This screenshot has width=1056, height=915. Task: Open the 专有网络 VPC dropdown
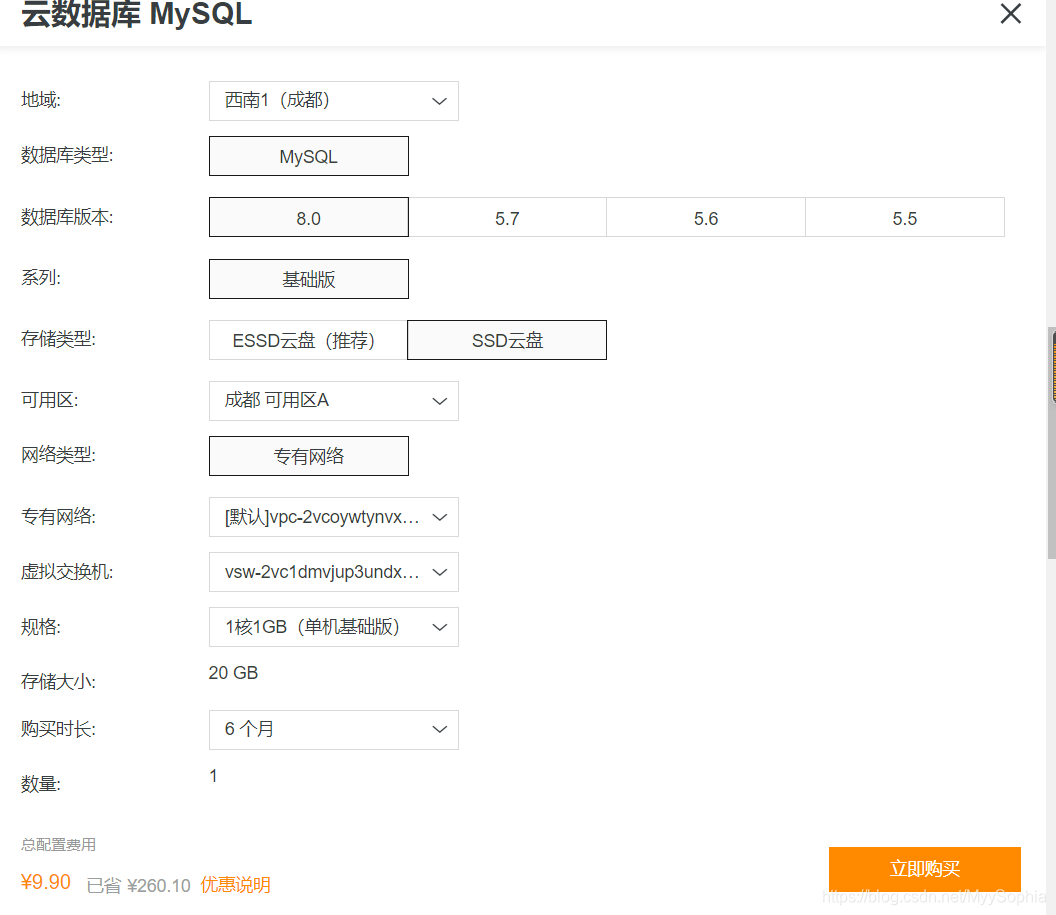click(x=333, y=517)
